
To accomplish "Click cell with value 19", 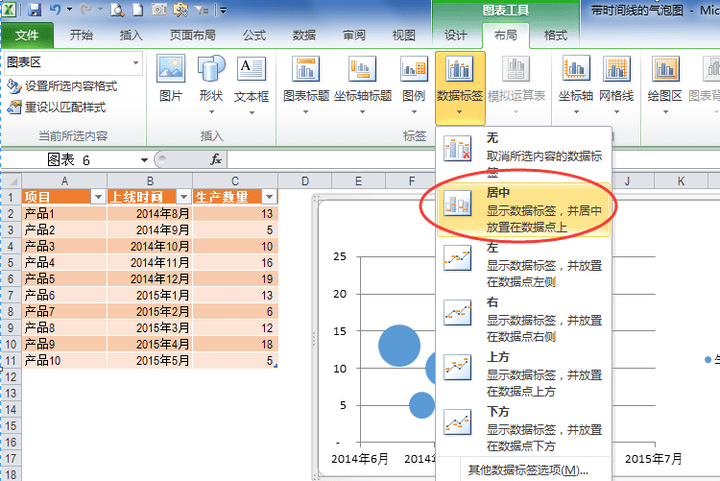I will [235, 279].
